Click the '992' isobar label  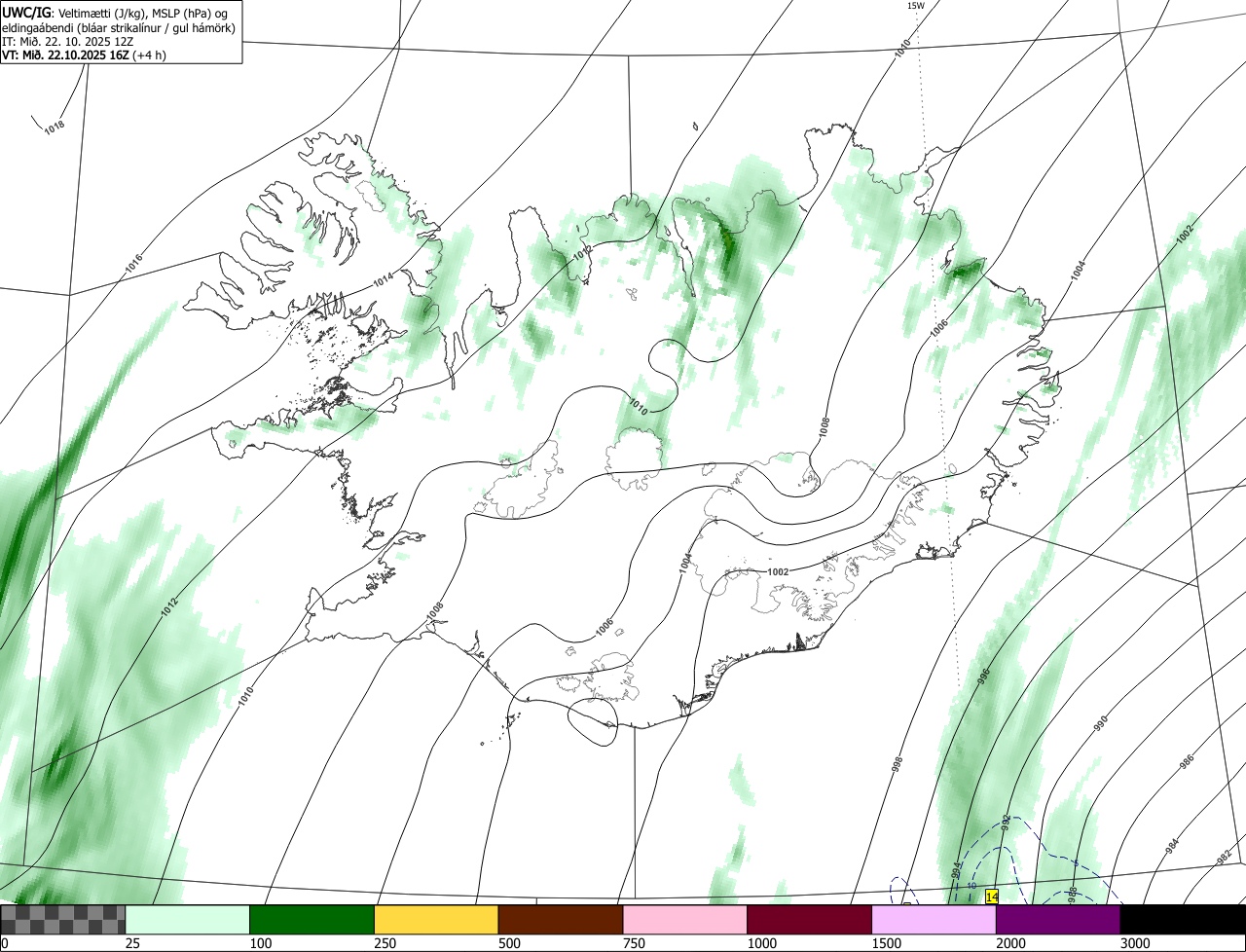click(1007, 824)
